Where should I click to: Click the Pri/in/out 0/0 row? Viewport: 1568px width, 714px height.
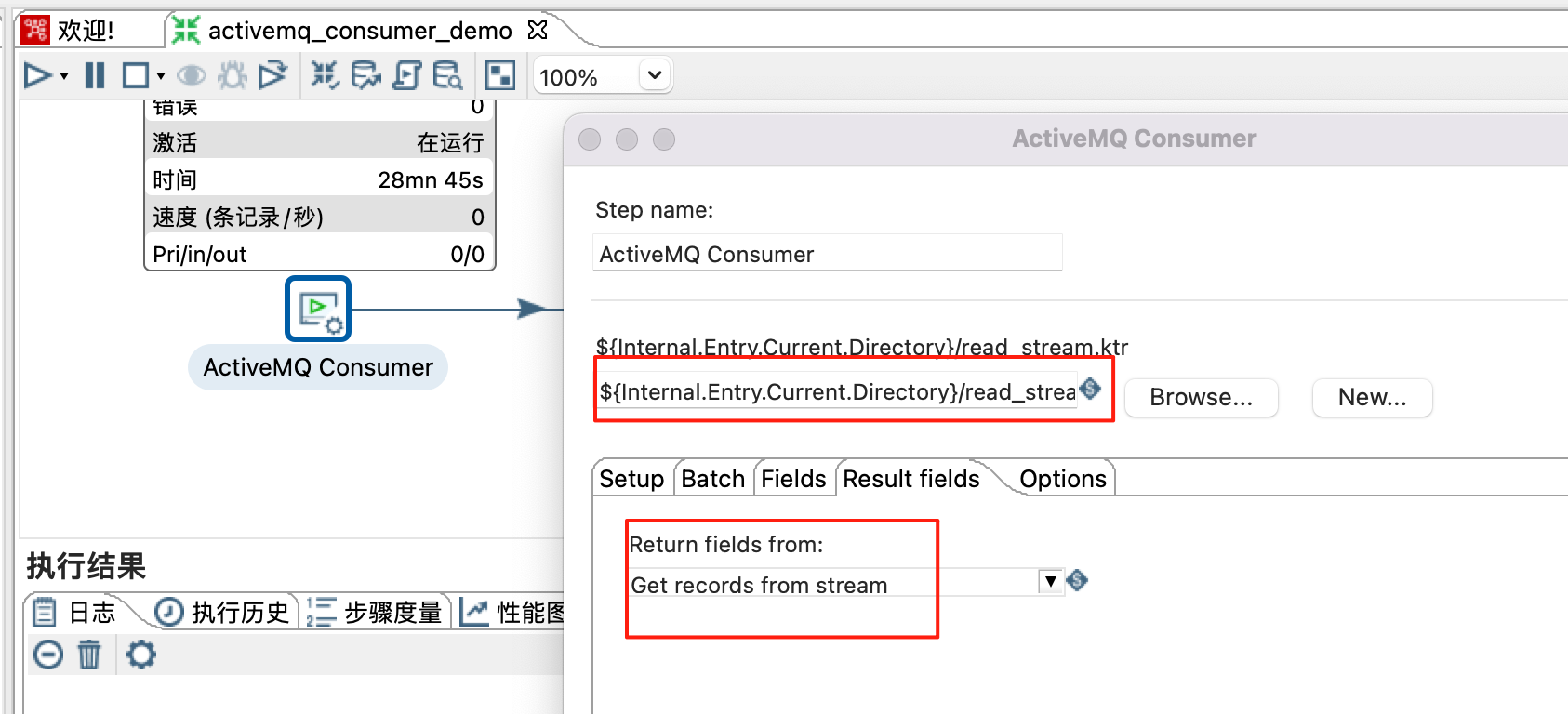319,254
